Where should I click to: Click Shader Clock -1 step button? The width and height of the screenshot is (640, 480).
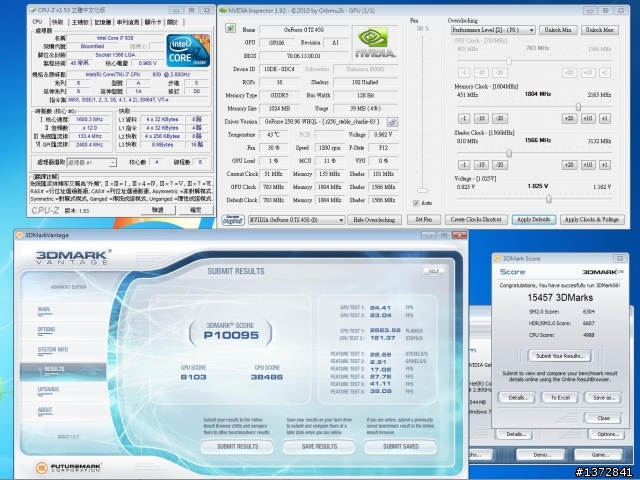(x=464, y=164)
